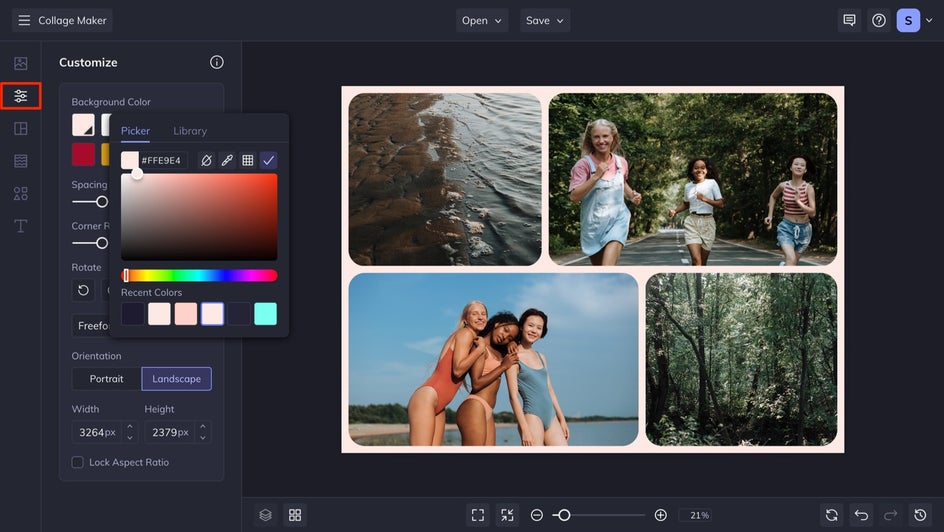The image size is (944, 532).
Task: Open the Image Manager sidebar icon
Action: (x=20, y=63)
